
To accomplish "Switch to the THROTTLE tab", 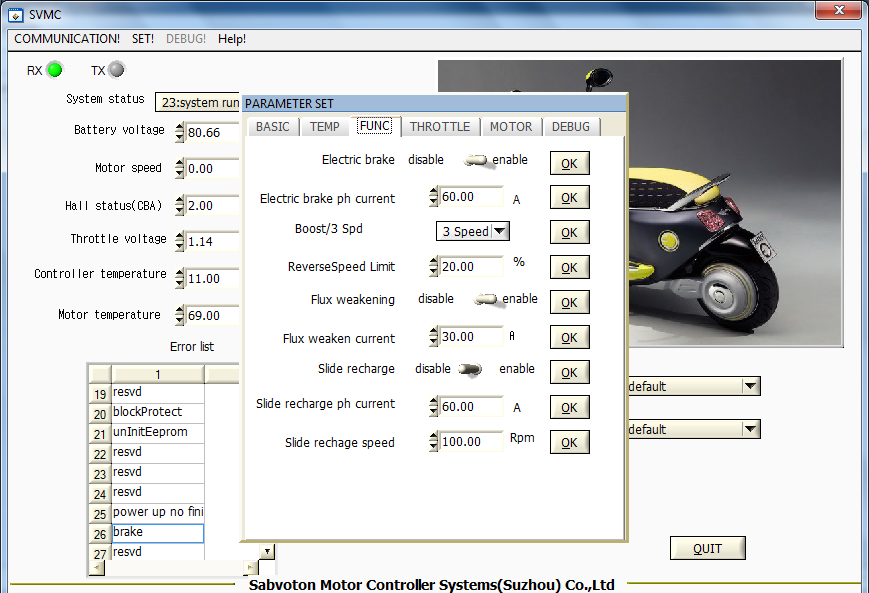I will click(x=439, y=127).
